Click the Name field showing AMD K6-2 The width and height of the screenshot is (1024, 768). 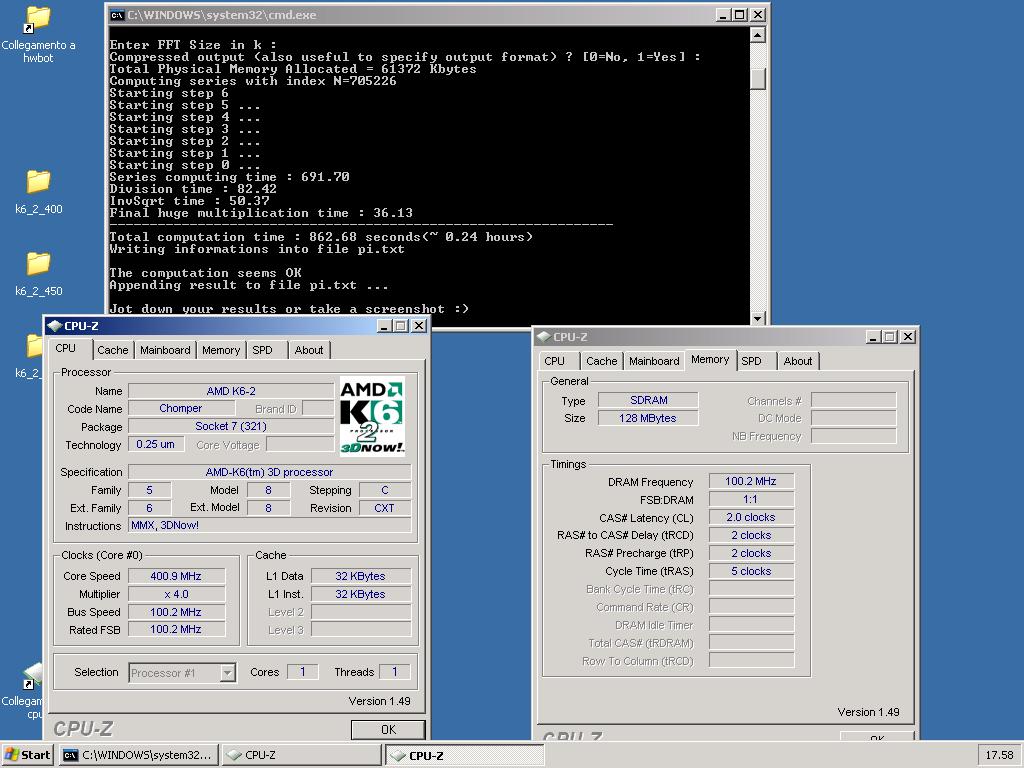[x=231, y=391]
